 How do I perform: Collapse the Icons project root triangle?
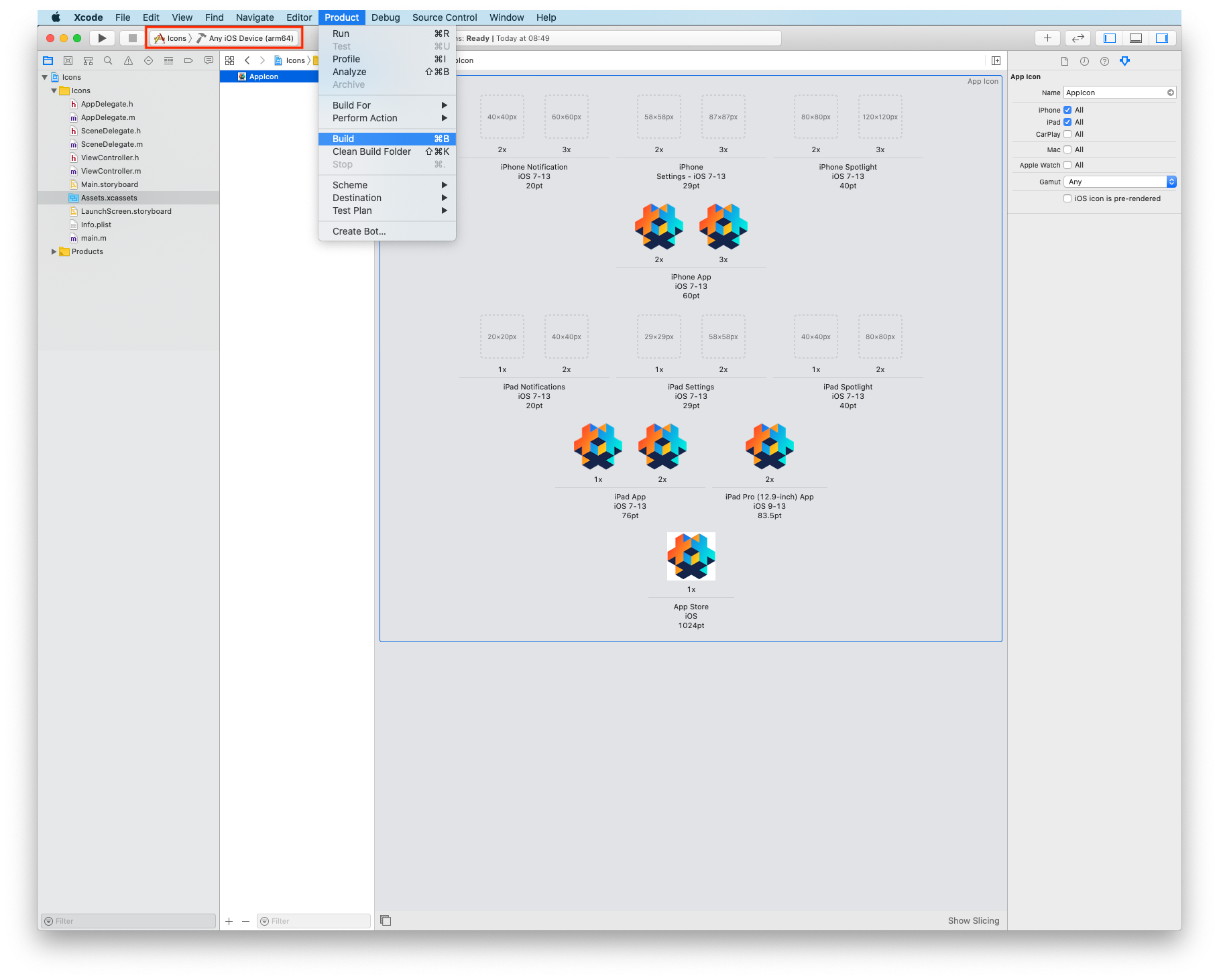pyautogui.click(x=45, y=77)
